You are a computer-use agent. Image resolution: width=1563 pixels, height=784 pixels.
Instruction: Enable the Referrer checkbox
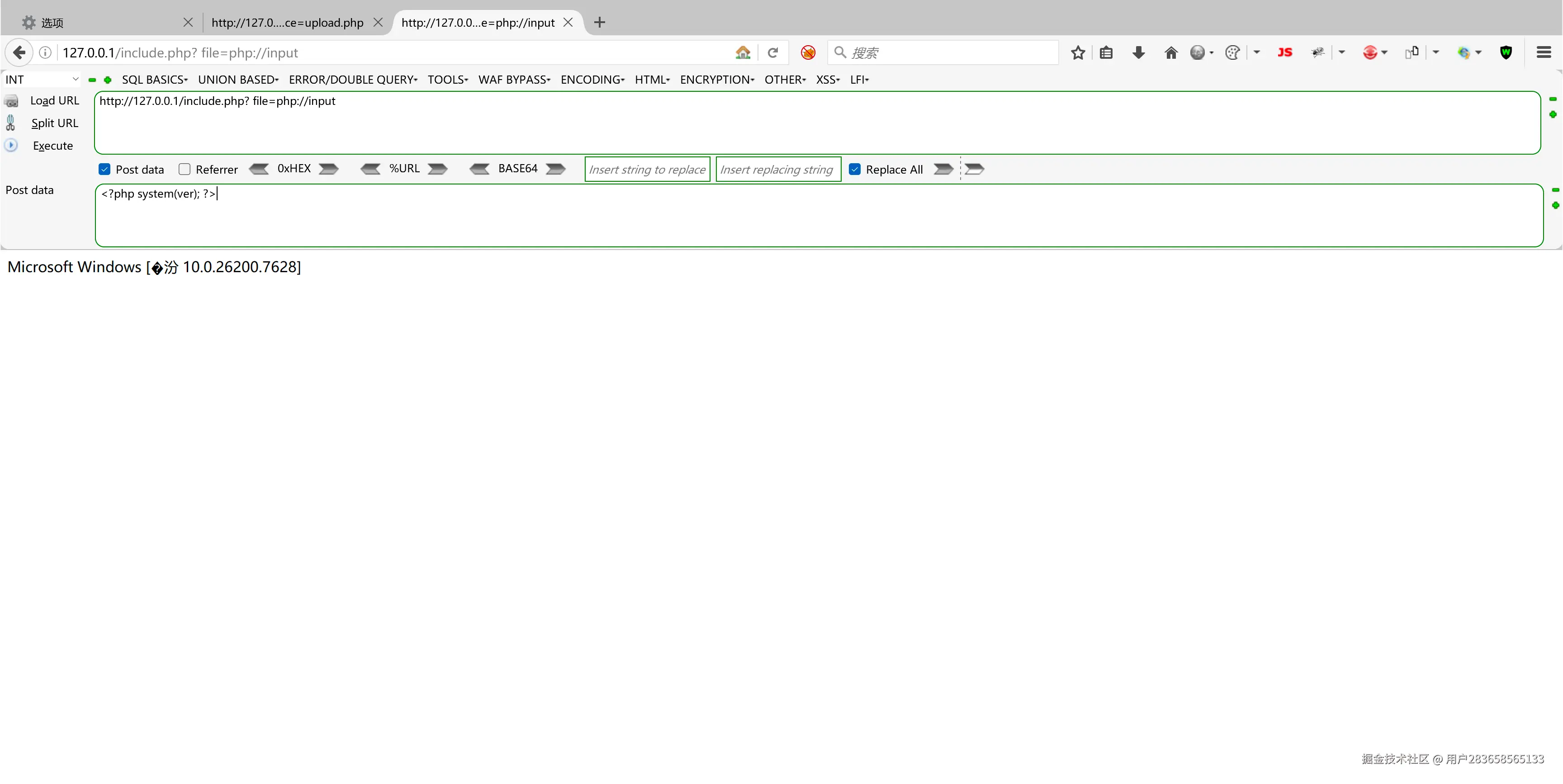coord(185,169)
